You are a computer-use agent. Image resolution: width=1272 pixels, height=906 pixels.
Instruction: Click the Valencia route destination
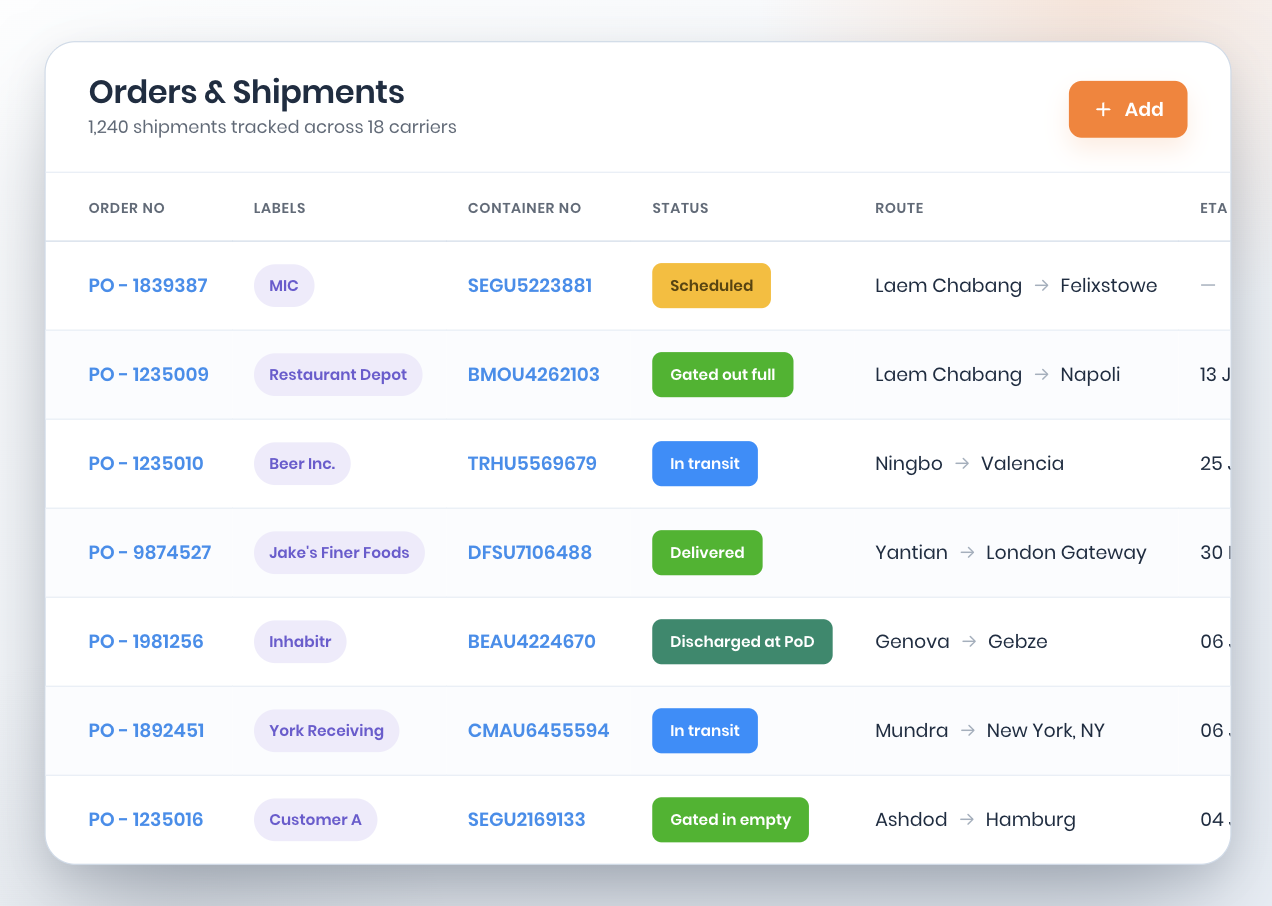pos(1022,464)
